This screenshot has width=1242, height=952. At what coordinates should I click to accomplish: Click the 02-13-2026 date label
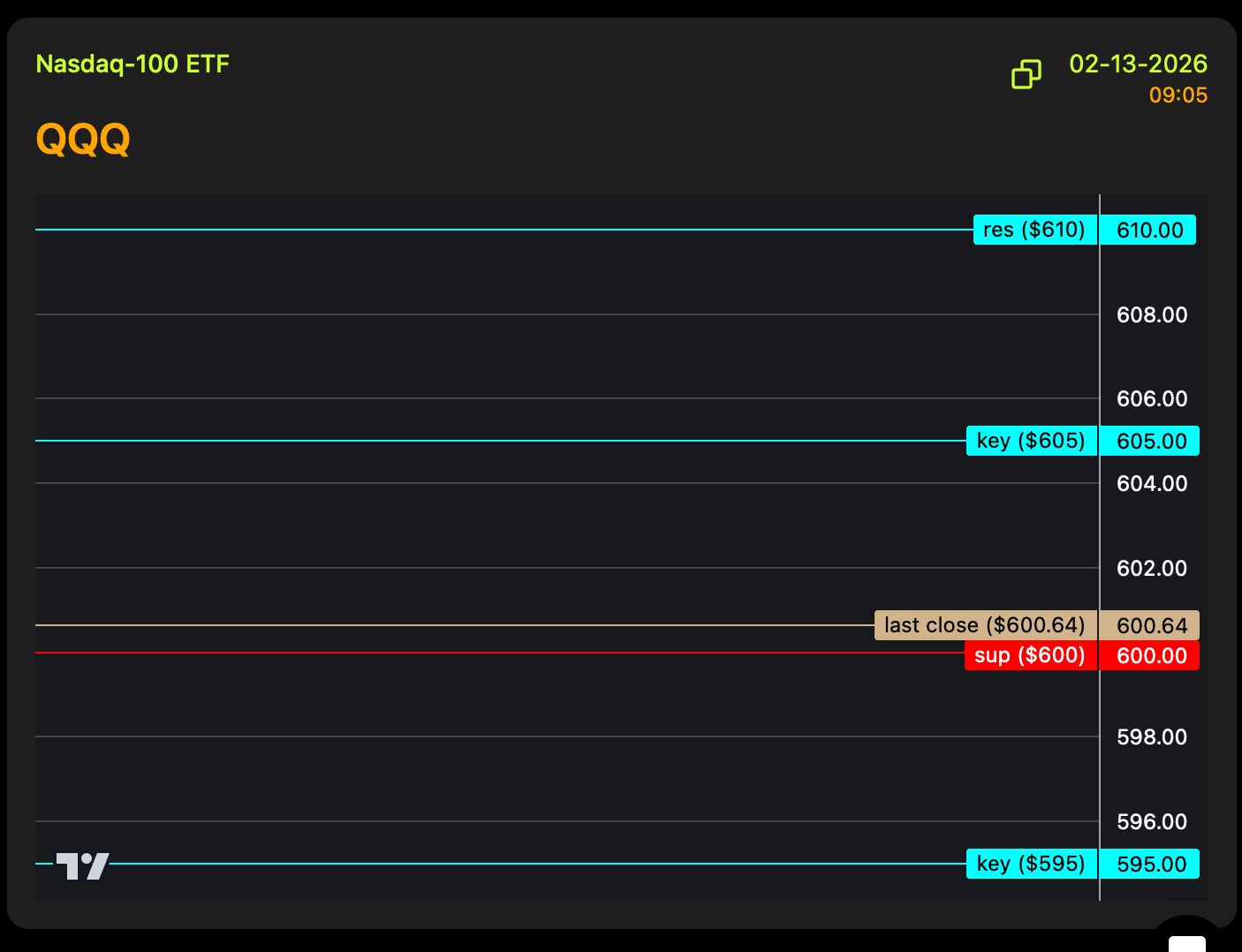point(1138,64)
